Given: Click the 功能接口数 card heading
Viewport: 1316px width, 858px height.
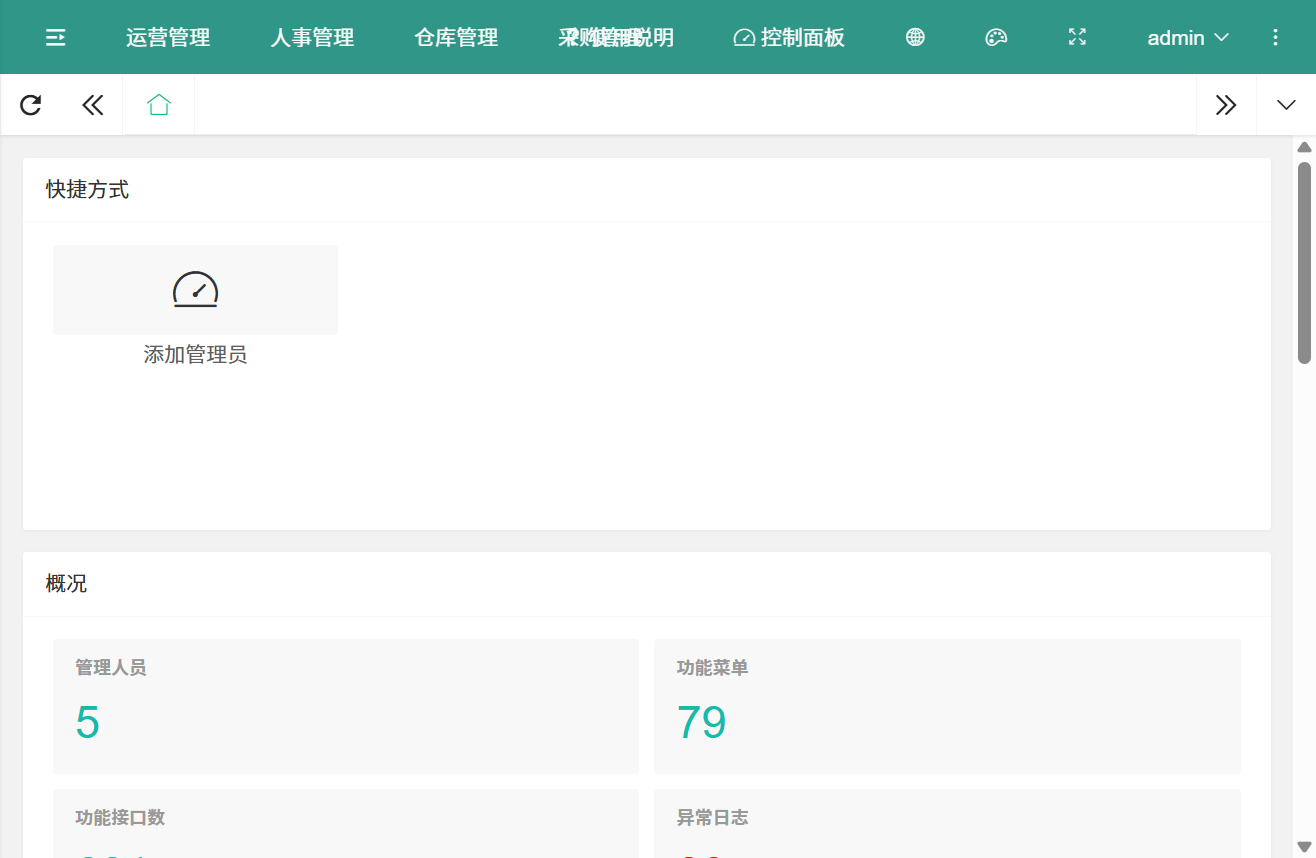Looking at the screenshot, I should tap(120, 818).
